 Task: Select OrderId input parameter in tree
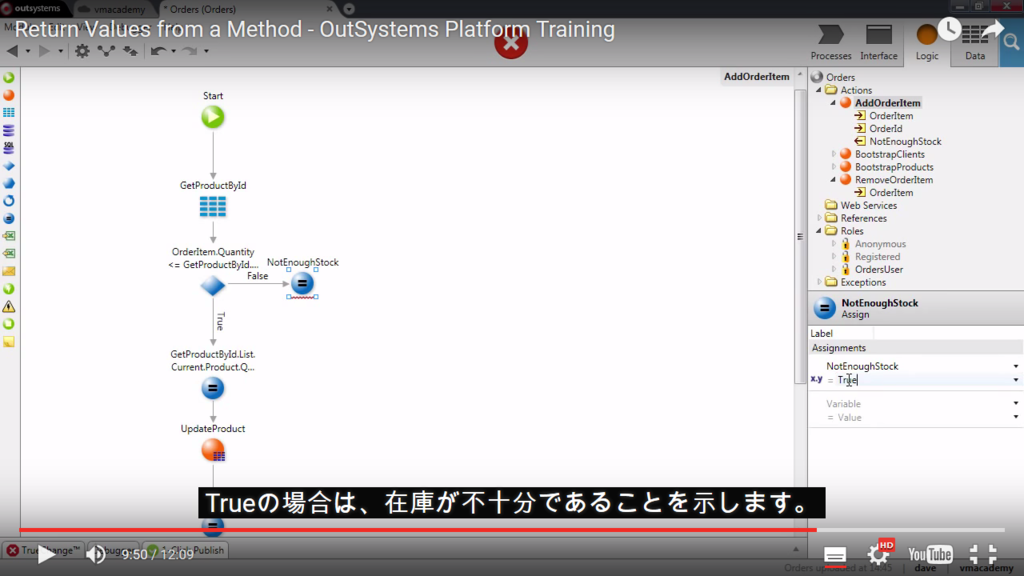coord(886,129)
